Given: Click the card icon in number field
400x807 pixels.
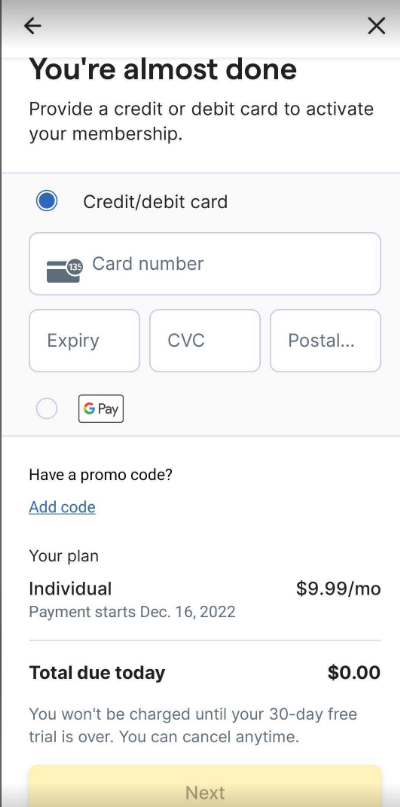Looking at the screenshot, I should [64, 270].
